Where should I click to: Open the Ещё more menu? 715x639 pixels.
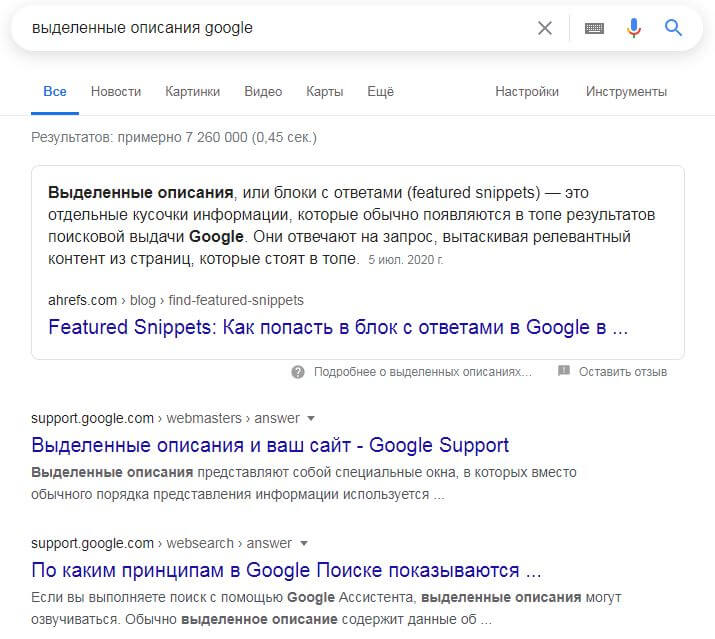coord(380,92)
